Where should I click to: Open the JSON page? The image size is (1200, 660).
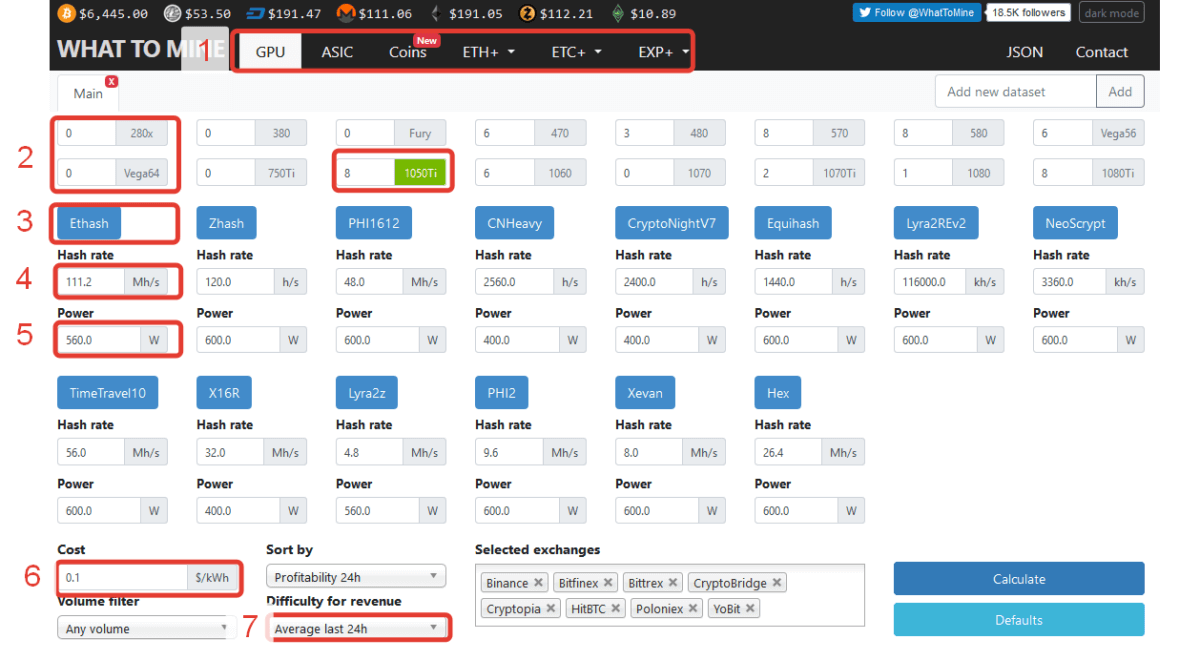pyautogui.click(x=1024, y=52)
